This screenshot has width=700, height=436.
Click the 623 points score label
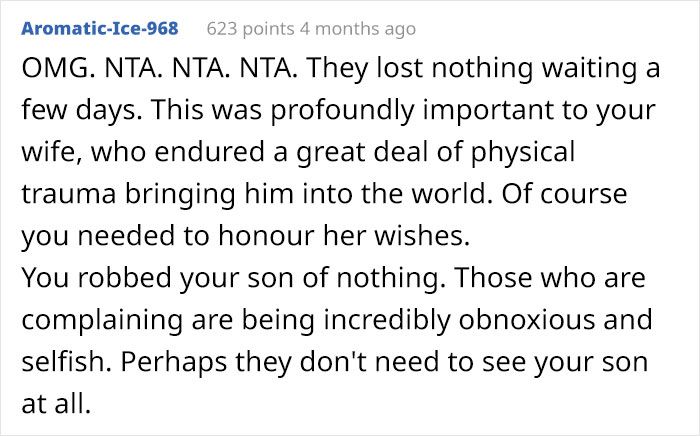tap(250, 29)
